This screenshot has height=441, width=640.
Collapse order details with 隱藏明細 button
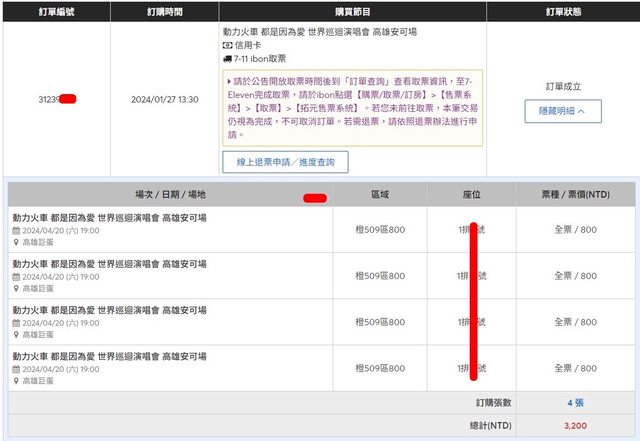562,111
